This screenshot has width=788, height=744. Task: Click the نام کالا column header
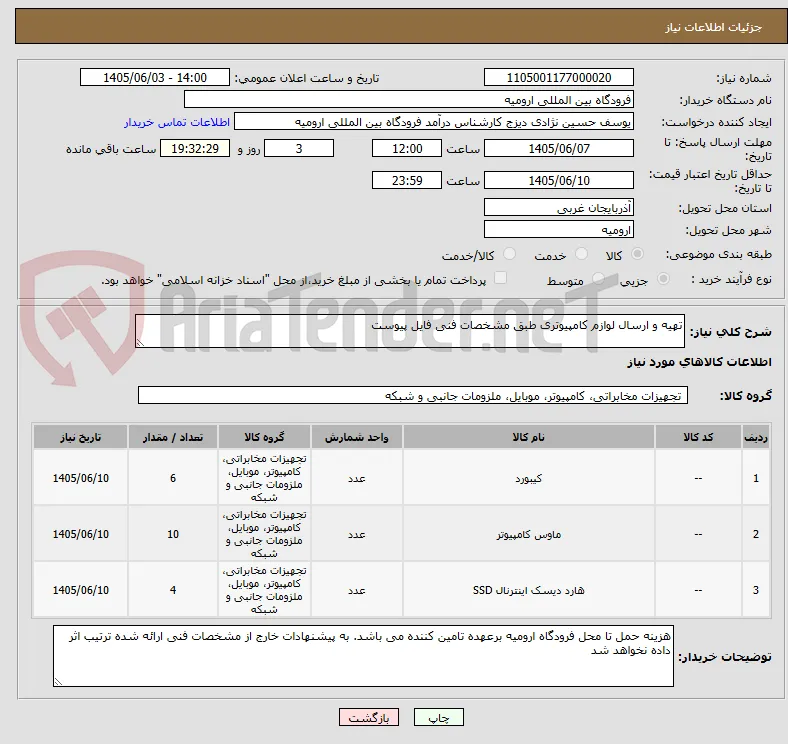[529, 437]
